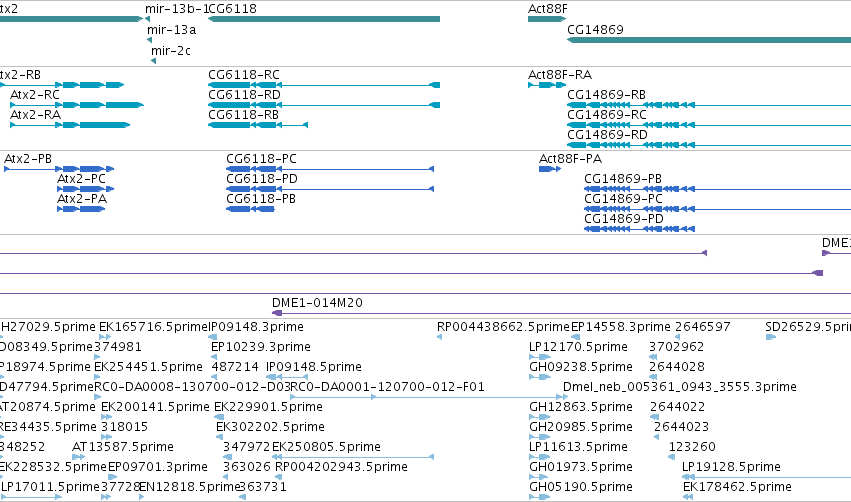The height and width of the screenshot is (502, 851).
Task: Select EST label EP09701.3prime
Action: tap(158, 468)
